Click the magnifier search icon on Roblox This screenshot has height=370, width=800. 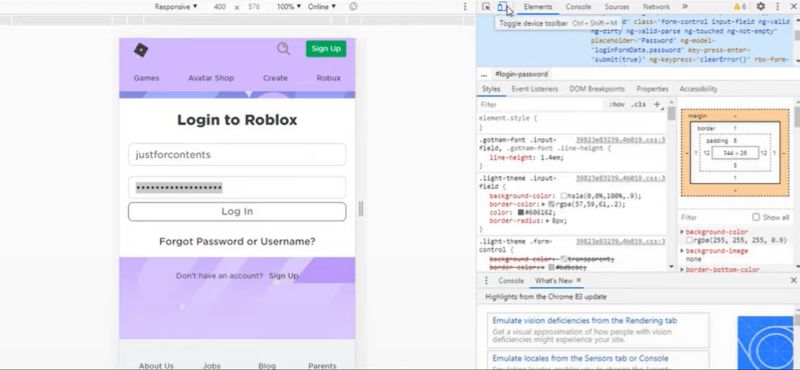pyautogui.click(x=283, y=48)
